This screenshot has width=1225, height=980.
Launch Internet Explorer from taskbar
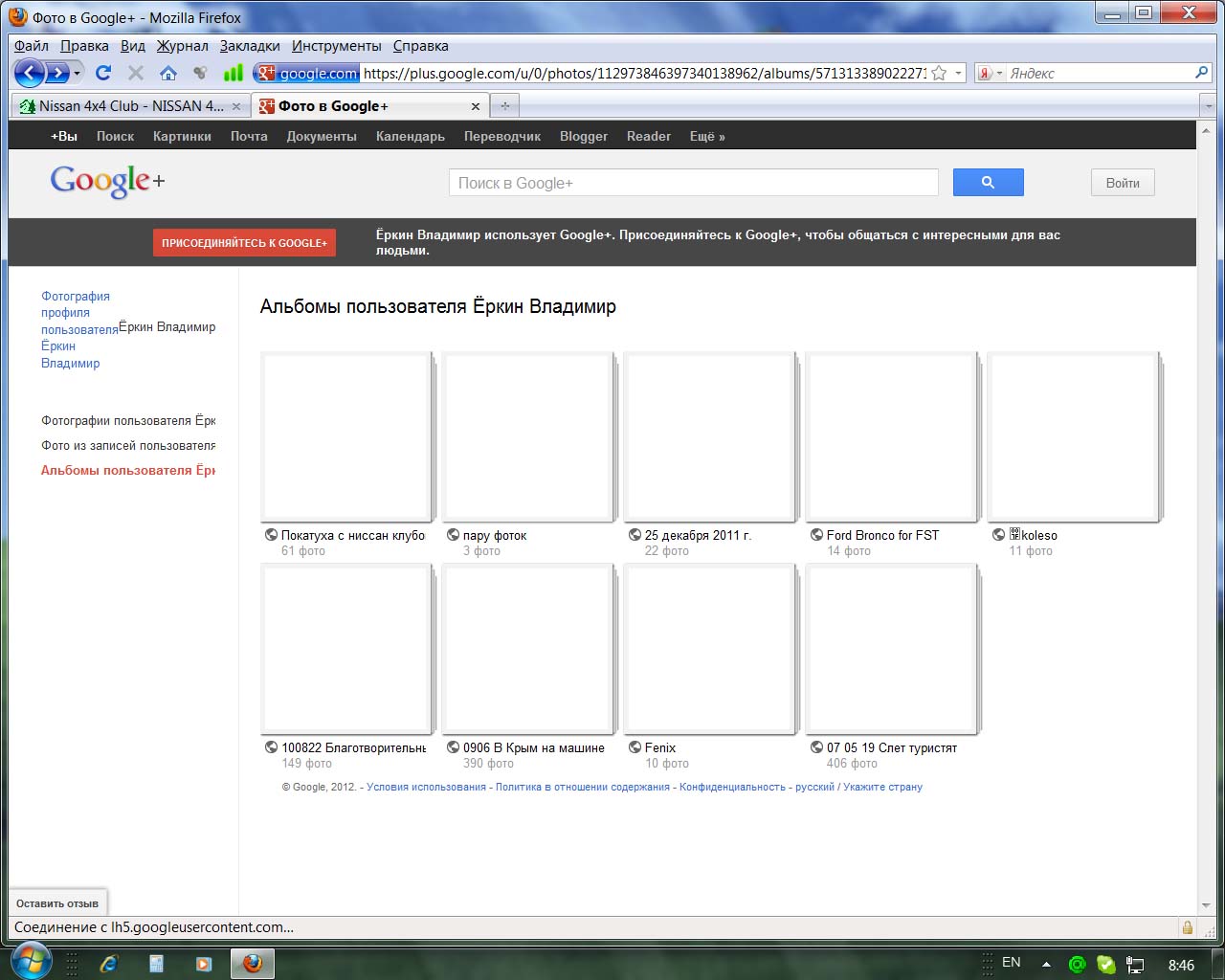pos(108,964)
